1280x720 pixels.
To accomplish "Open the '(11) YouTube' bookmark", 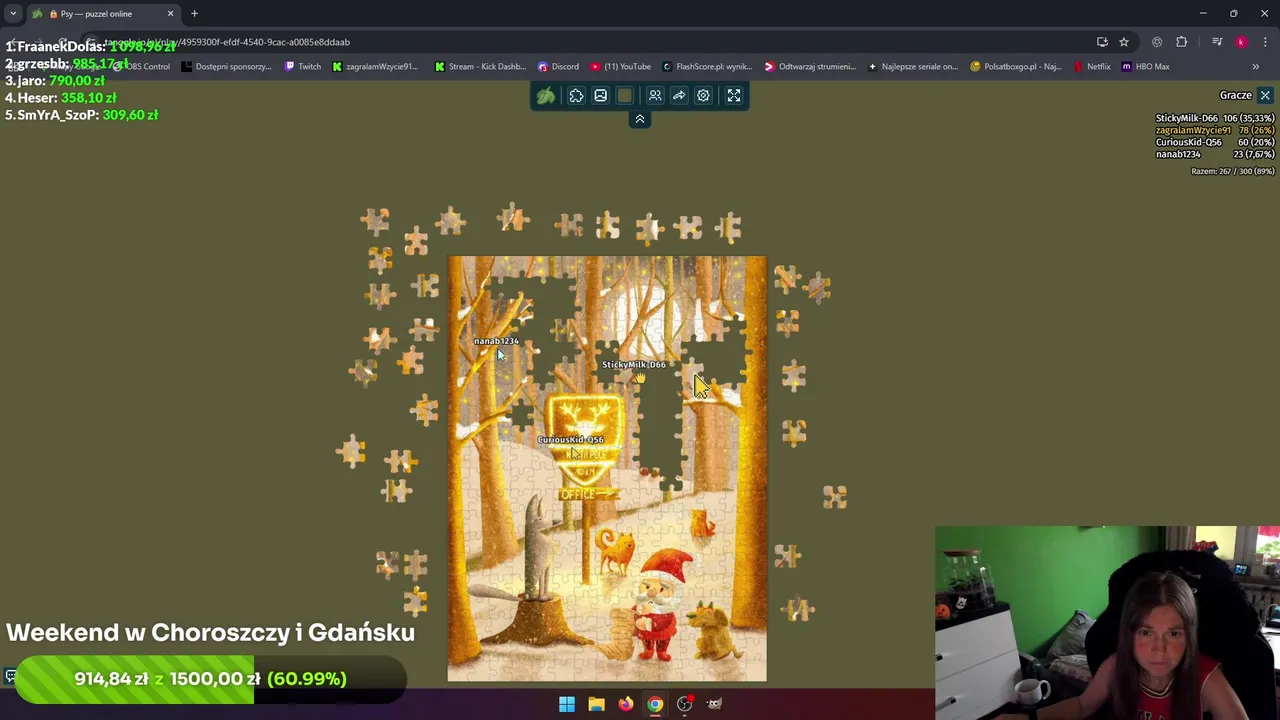I will [x=620, y=67].
